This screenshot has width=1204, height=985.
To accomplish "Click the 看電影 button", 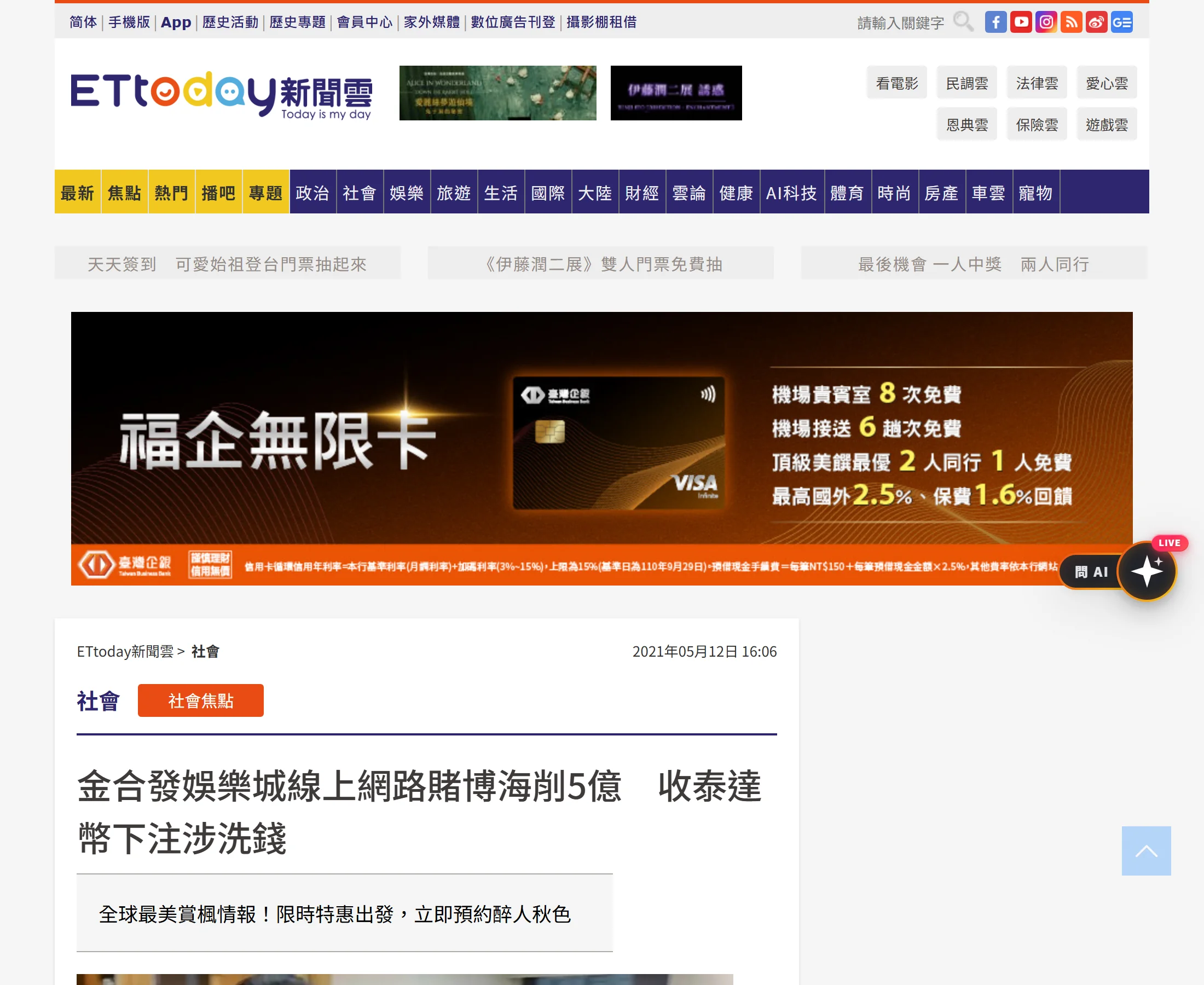I will [896, 83].
